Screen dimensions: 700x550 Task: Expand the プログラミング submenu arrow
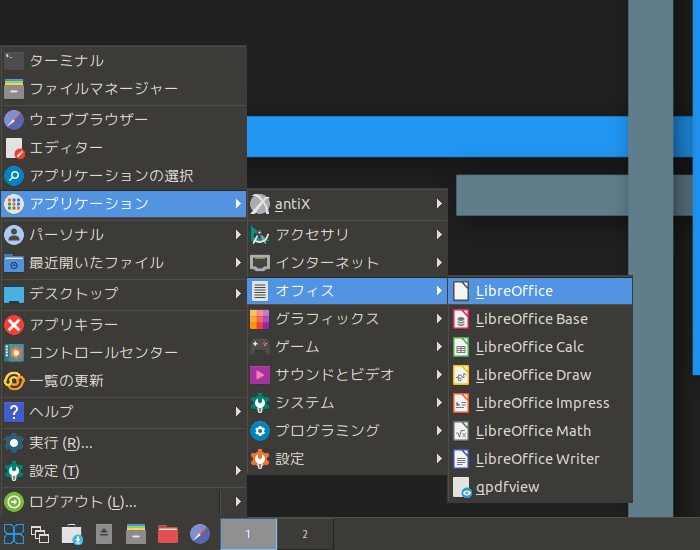439,431
